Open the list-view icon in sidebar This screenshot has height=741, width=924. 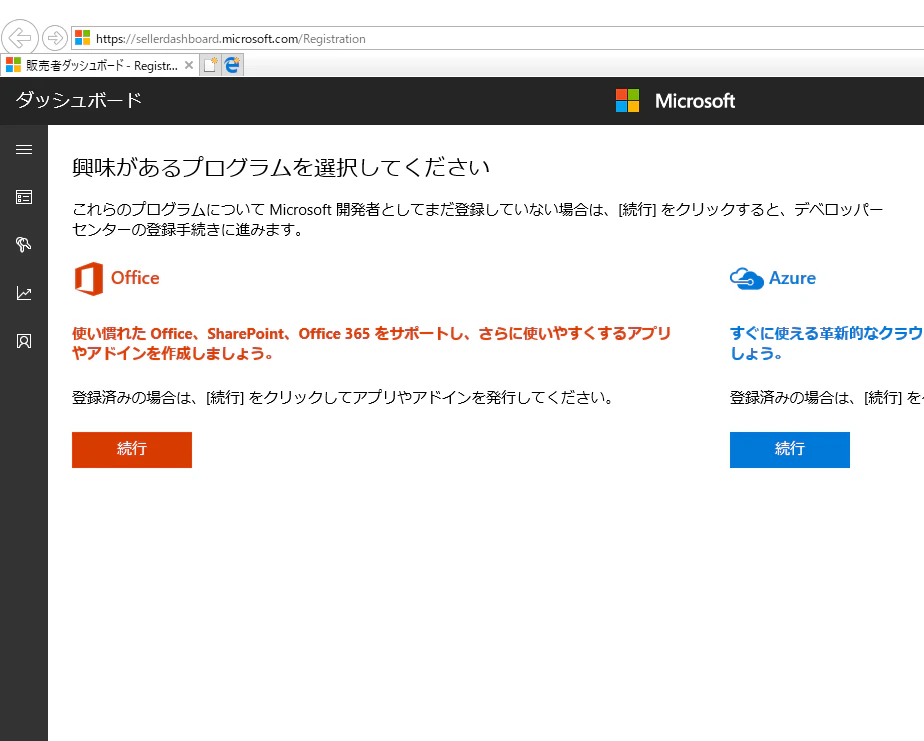click(24, 197)
